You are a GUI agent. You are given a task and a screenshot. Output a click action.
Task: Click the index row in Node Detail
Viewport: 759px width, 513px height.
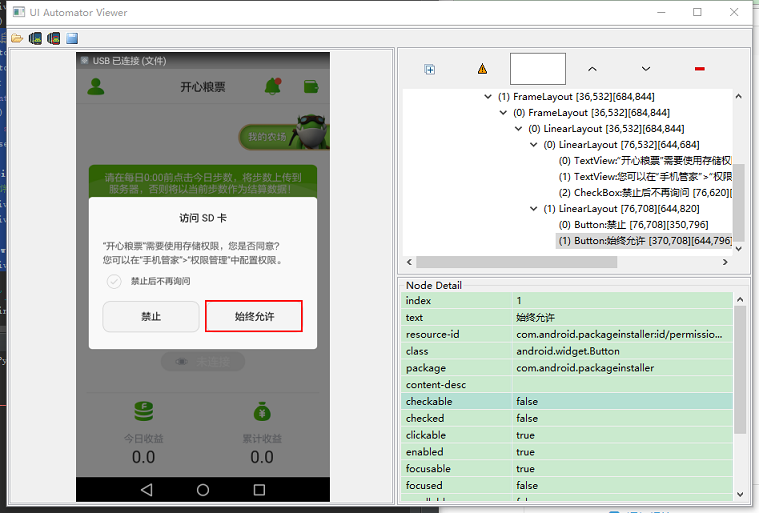(567, 301)
